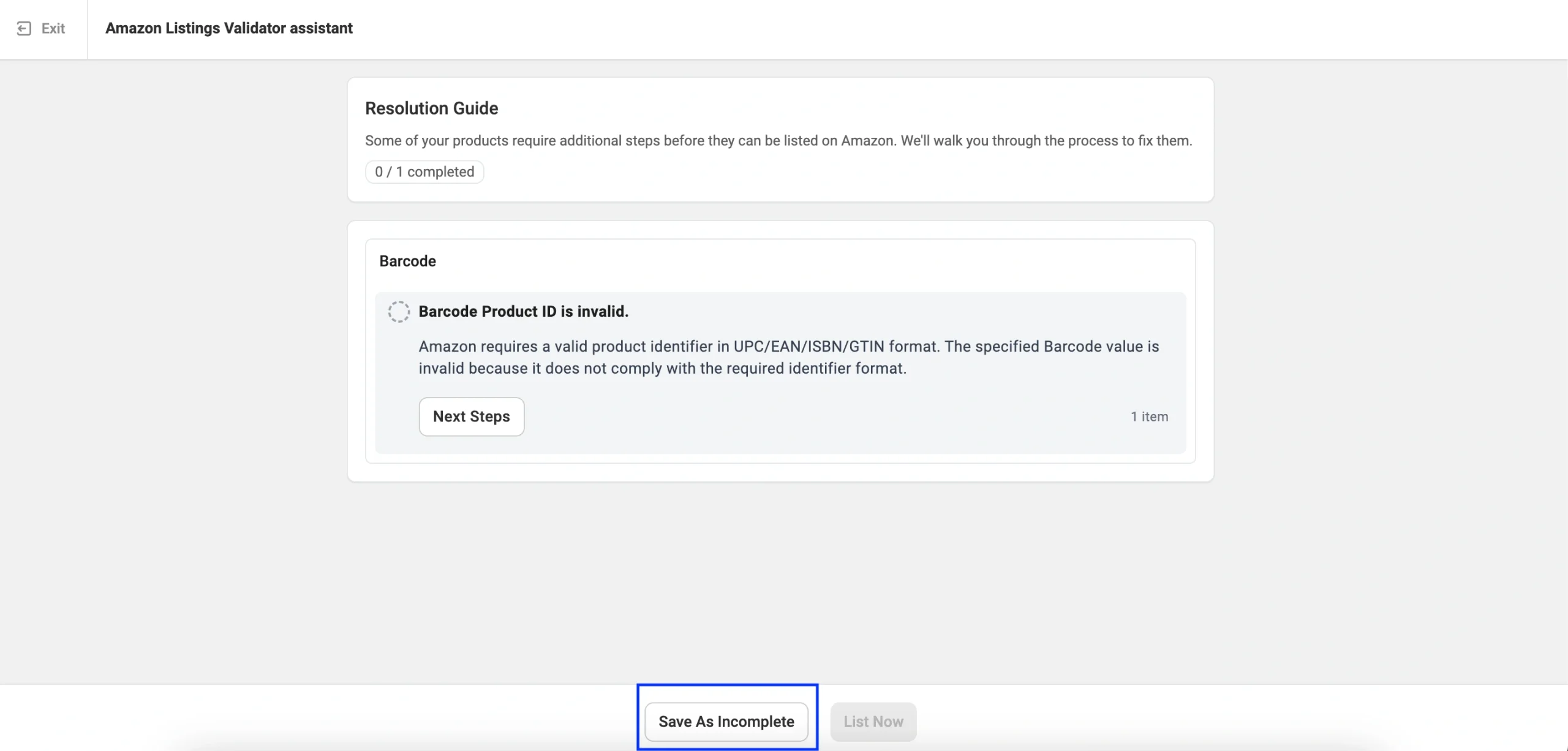Screen dimensions: 1568x751
Task: Click the Barcode section heading
Action: click(407, 261)
